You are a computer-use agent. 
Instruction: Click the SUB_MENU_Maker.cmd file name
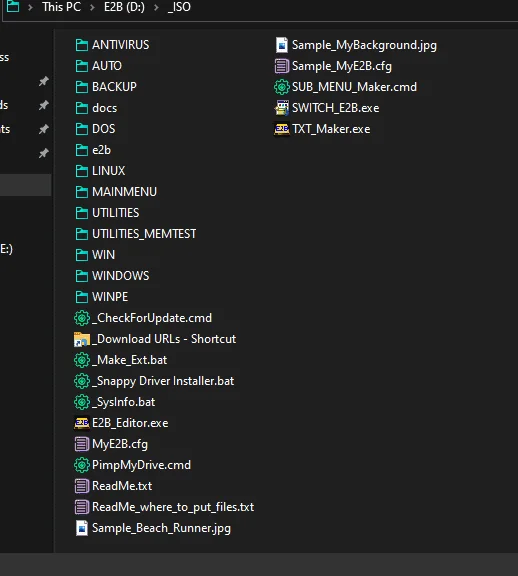coord(354,87)
